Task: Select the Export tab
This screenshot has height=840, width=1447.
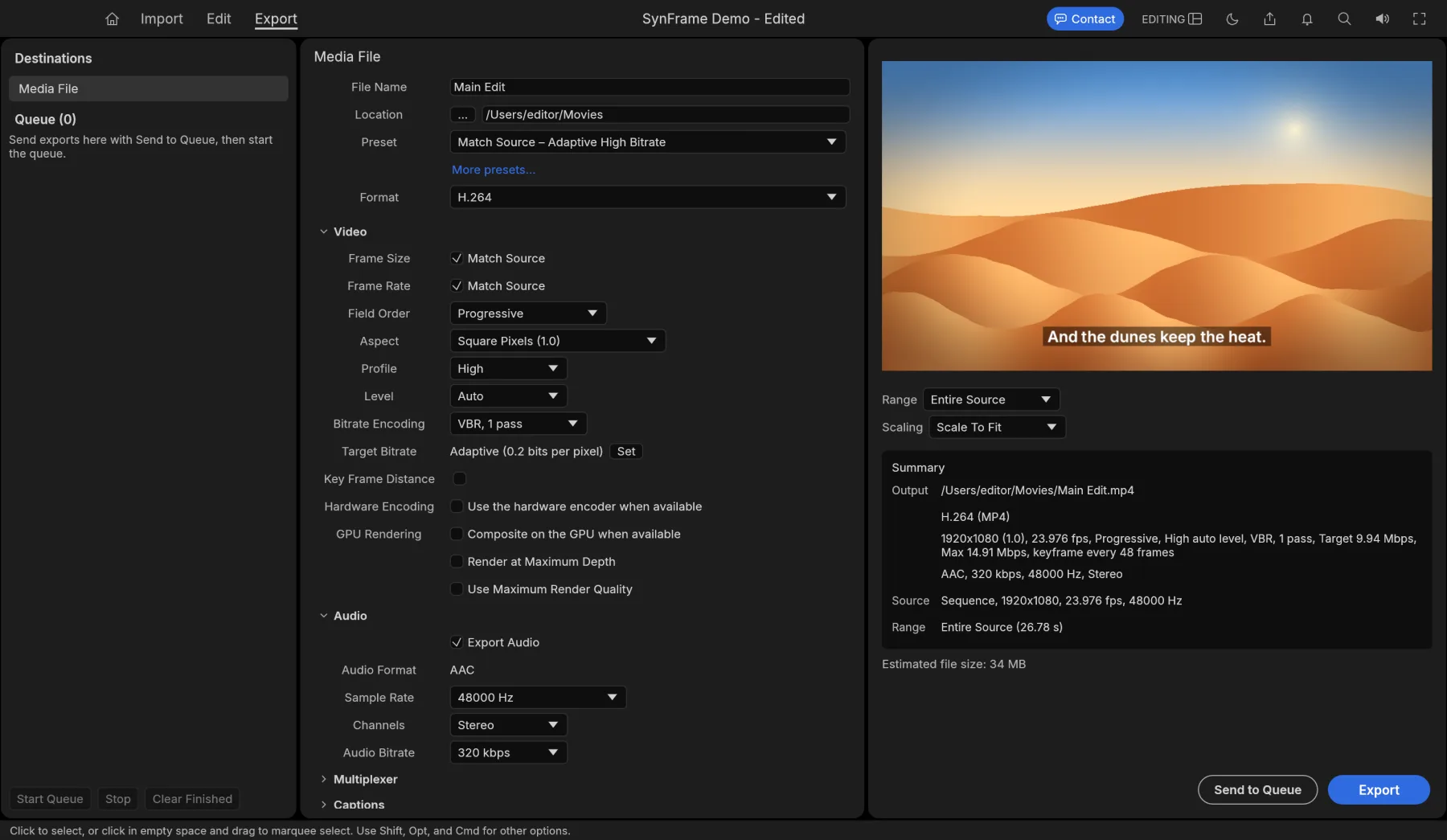Action: tap(276, 18)
